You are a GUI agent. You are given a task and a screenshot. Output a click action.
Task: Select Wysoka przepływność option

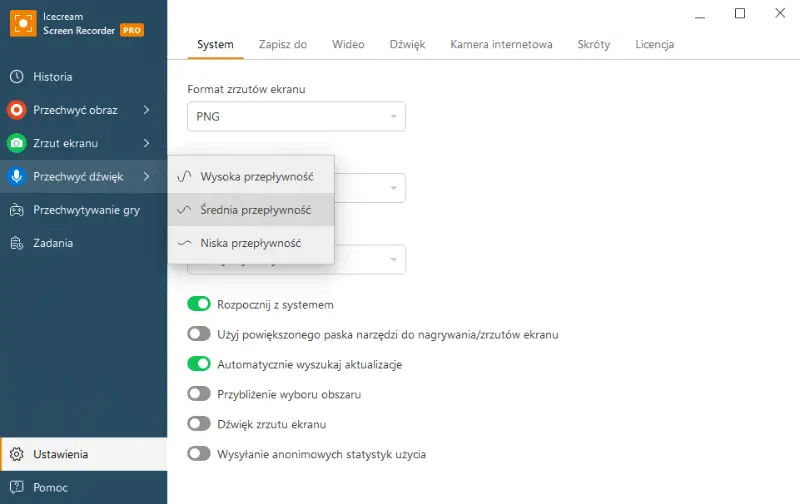251,177
